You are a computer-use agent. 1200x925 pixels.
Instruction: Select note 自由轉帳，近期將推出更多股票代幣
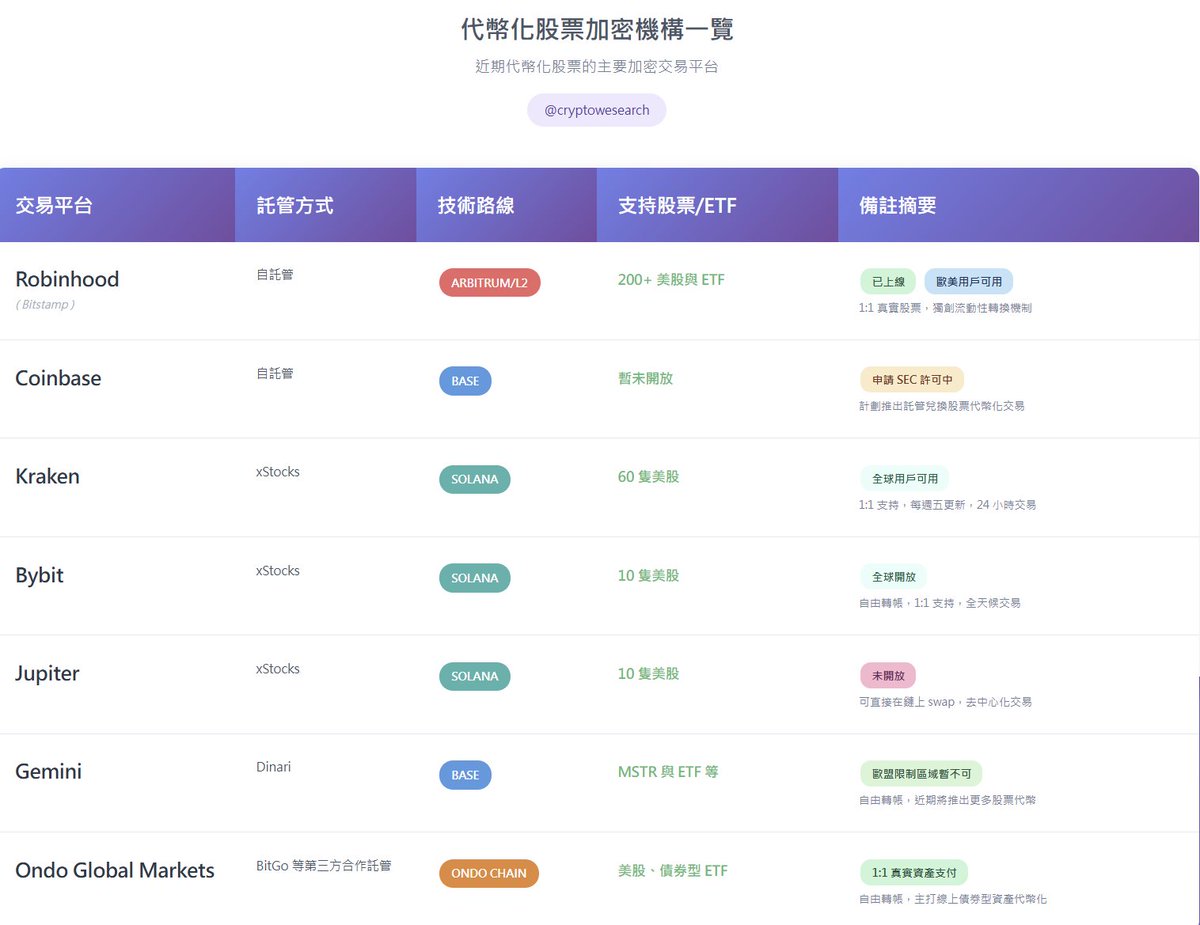pos(947,800)
